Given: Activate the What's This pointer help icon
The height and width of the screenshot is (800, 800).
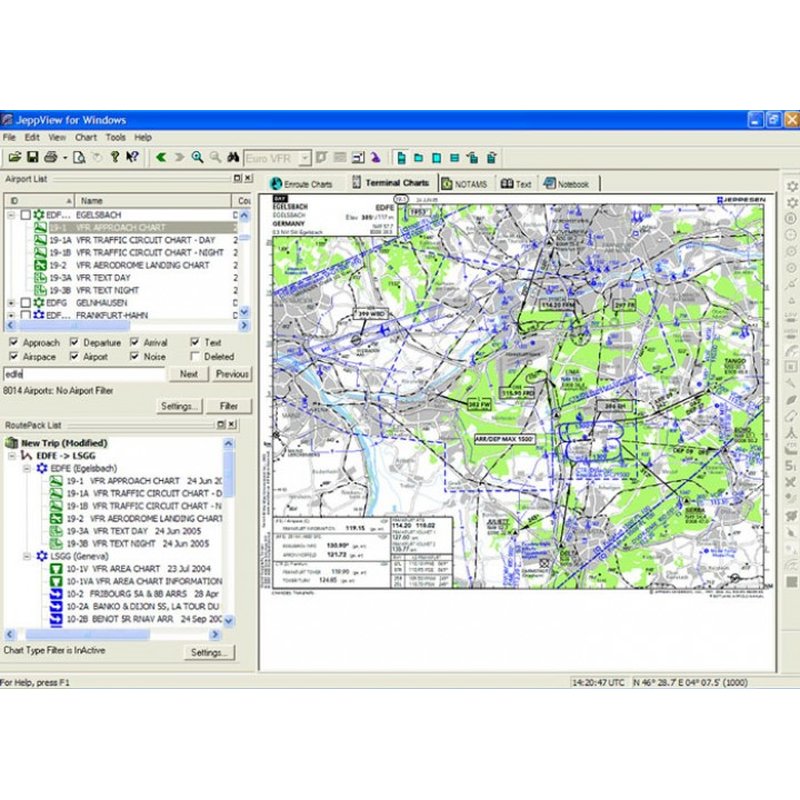Looking at the screenshot, I should click(x=132, y=157).
